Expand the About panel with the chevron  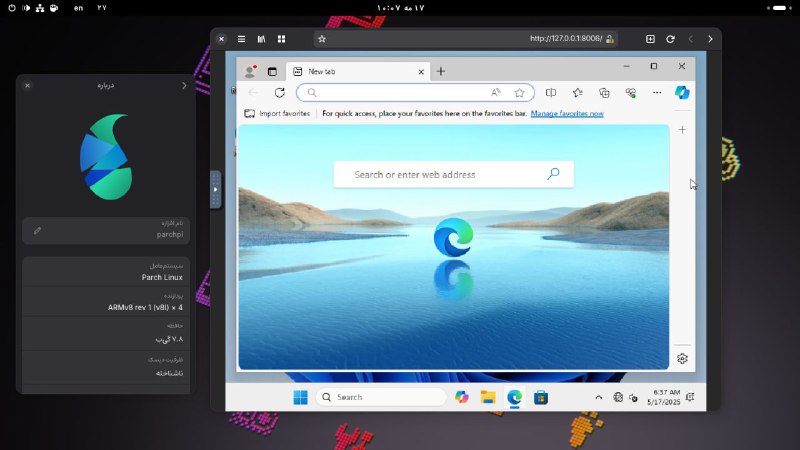pyautogui.click(x=184, y=86)
